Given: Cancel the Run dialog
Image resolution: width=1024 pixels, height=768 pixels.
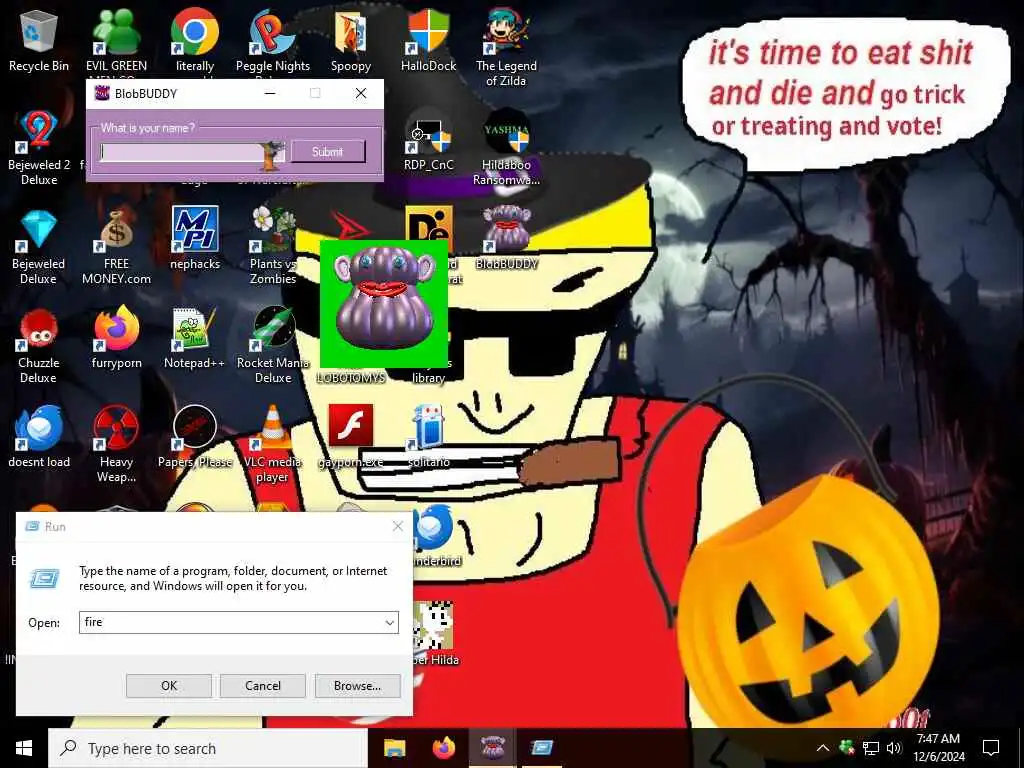Looking at the screenshot, I should pos(263,686).
